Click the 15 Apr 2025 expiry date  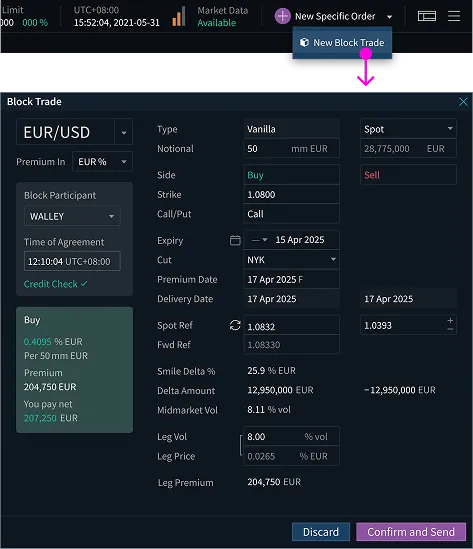(x=300, y=240)
